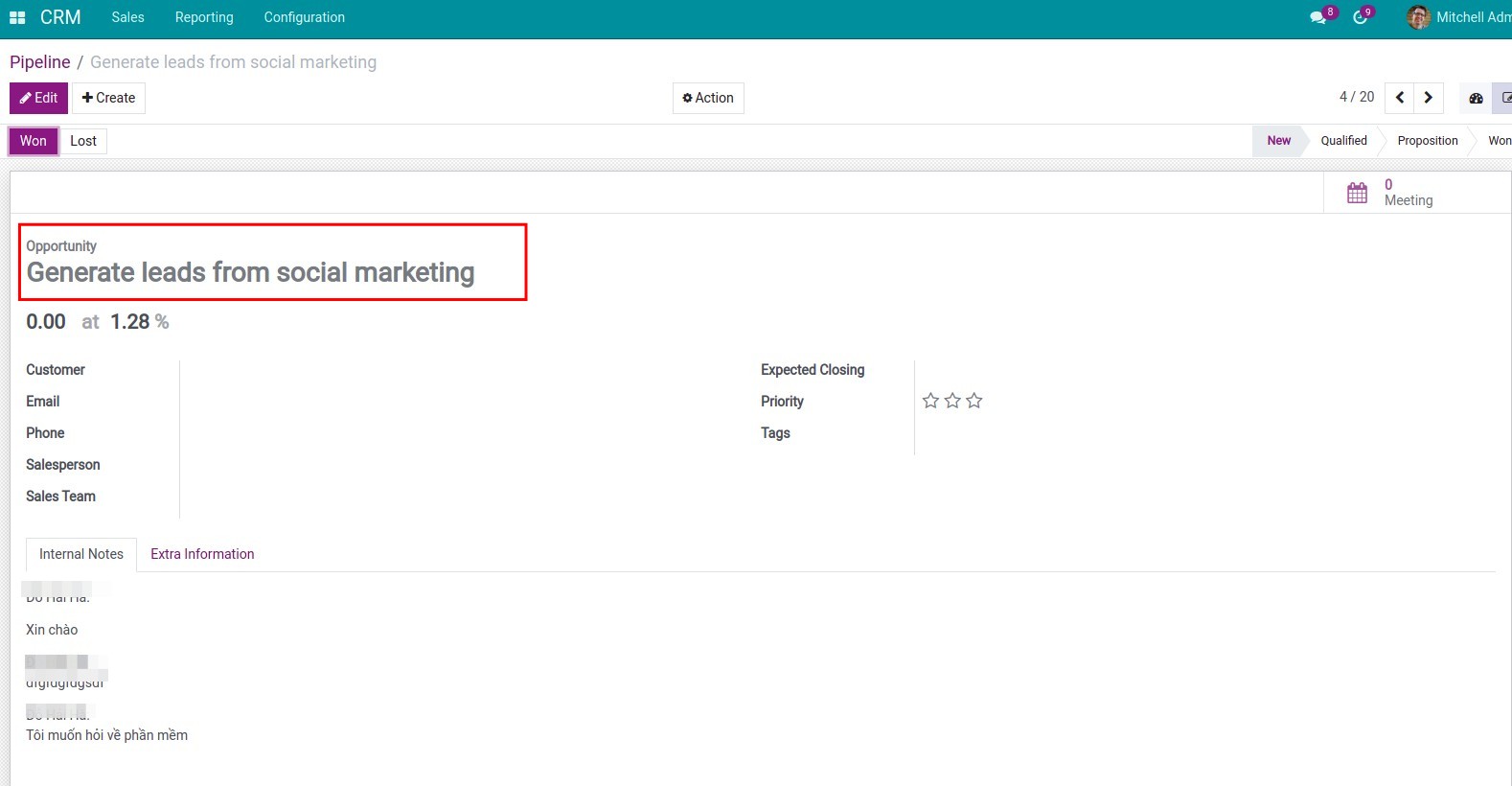This screenshot has width=1512, height=786.
Task: Expand the Configuration menu
Action: pos(304,17)
